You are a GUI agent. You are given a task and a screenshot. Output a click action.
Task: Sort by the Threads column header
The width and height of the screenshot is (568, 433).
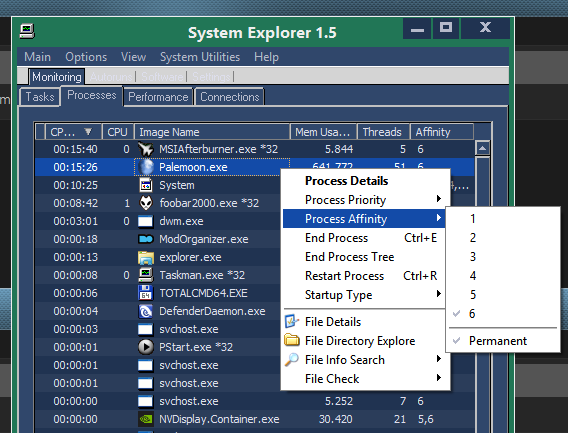tap(384, 132)
